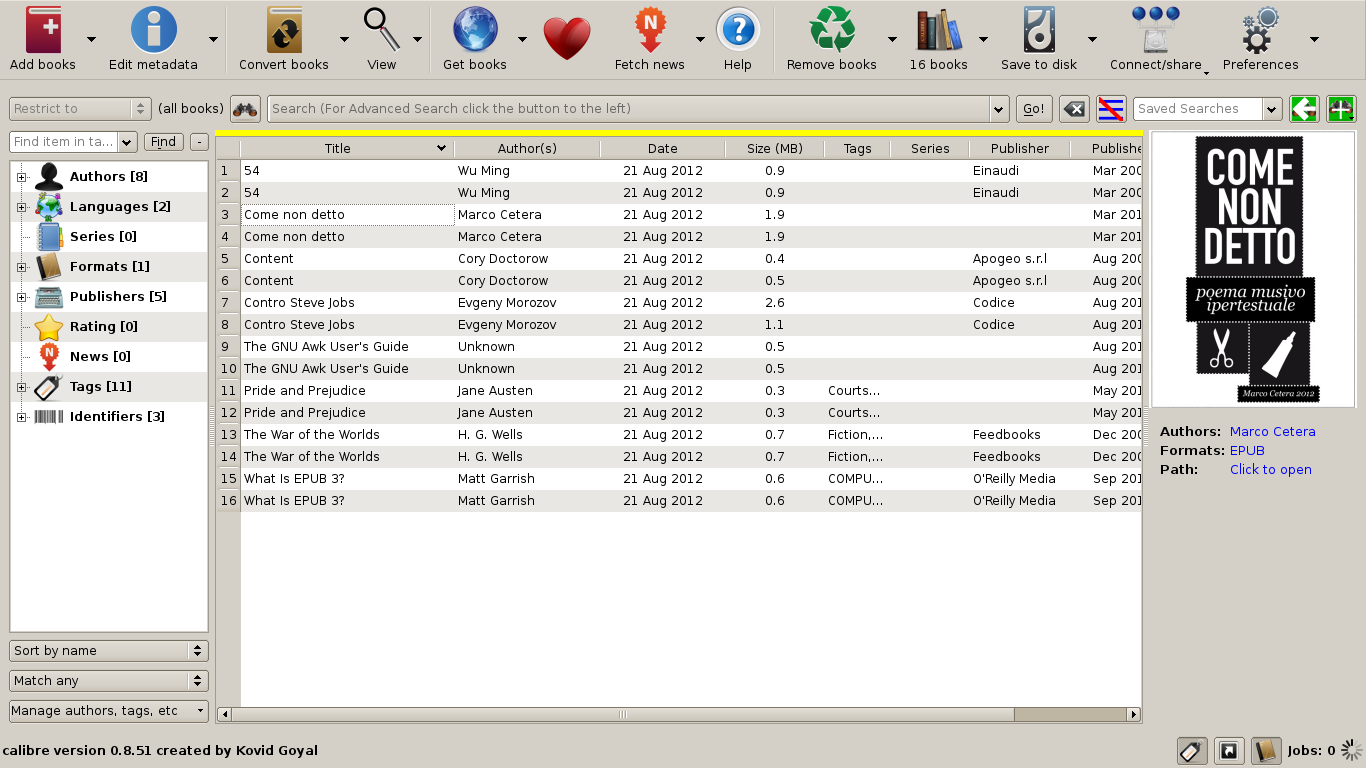Open advanced search binoculars button
This screenshot has width=1366, height=768.
tap(245, 109)
